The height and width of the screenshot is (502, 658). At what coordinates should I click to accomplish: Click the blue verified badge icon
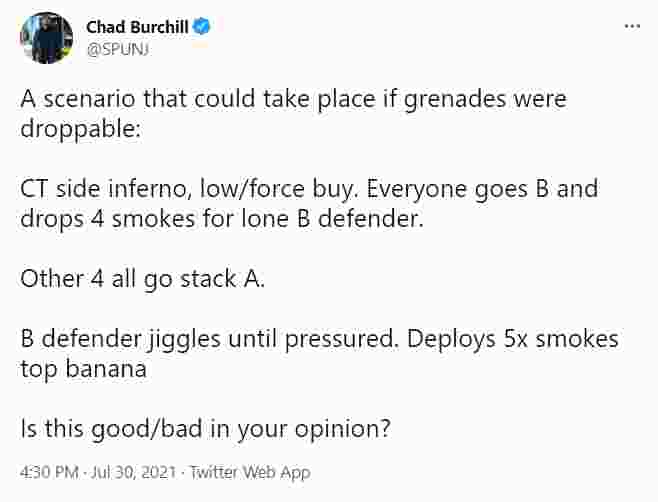pos(201,26)
